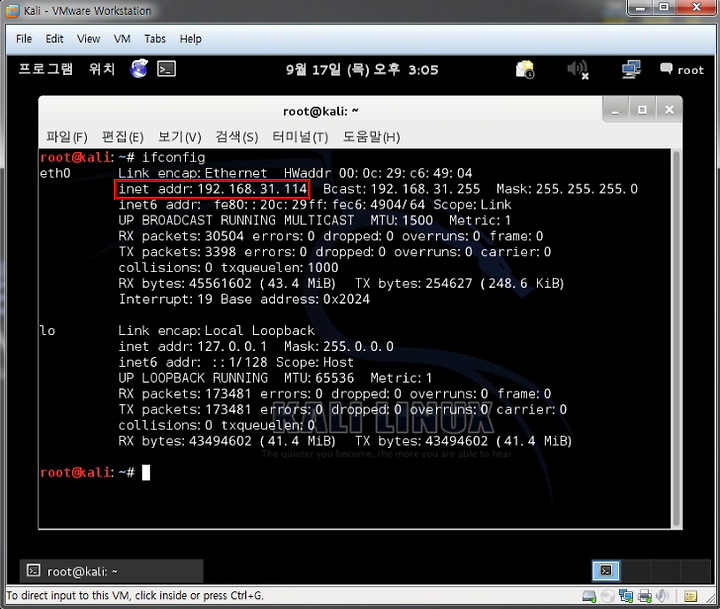Image resolution: width=720 pixels, height=609 pixels.
Task: Open the update notification icon in panel
Action: click(525, 69)
